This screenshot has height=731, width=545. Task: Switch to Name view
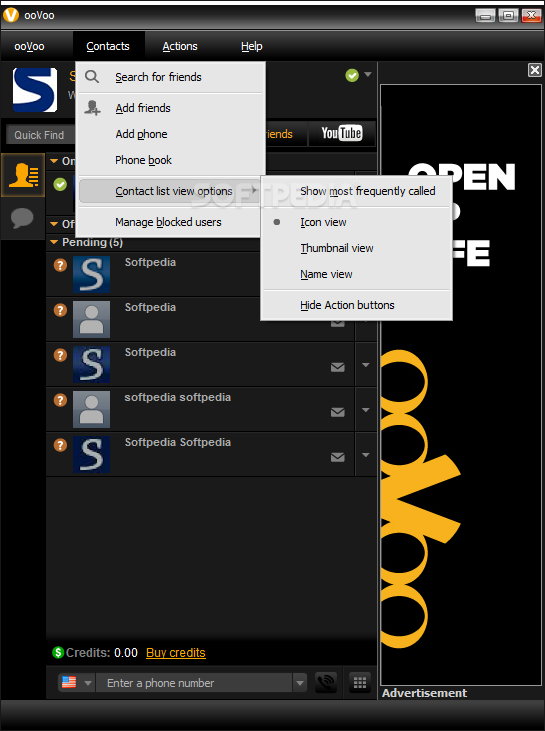357,274
